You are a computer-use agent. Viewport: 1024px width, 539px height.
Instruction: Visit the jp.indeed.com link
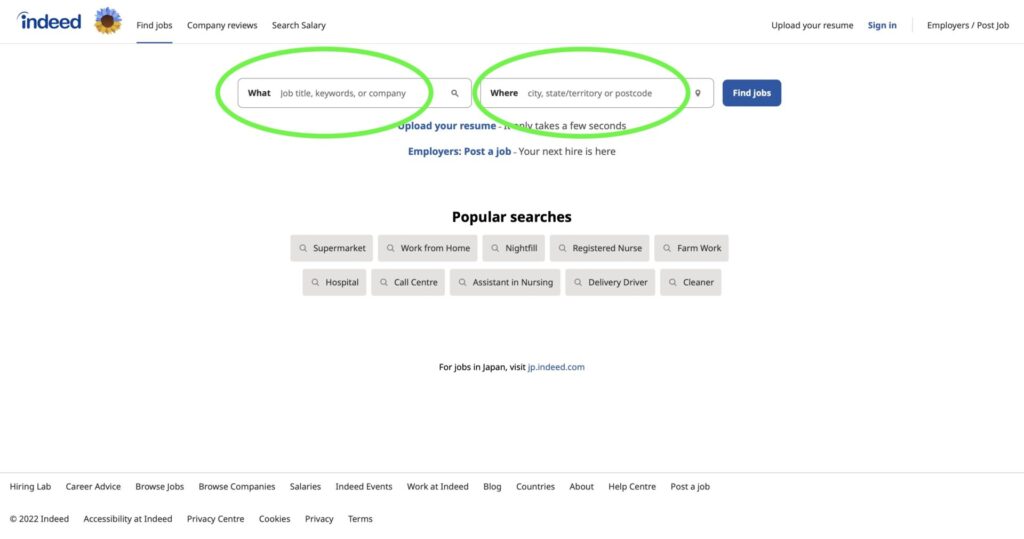click(x=556, y=367)
